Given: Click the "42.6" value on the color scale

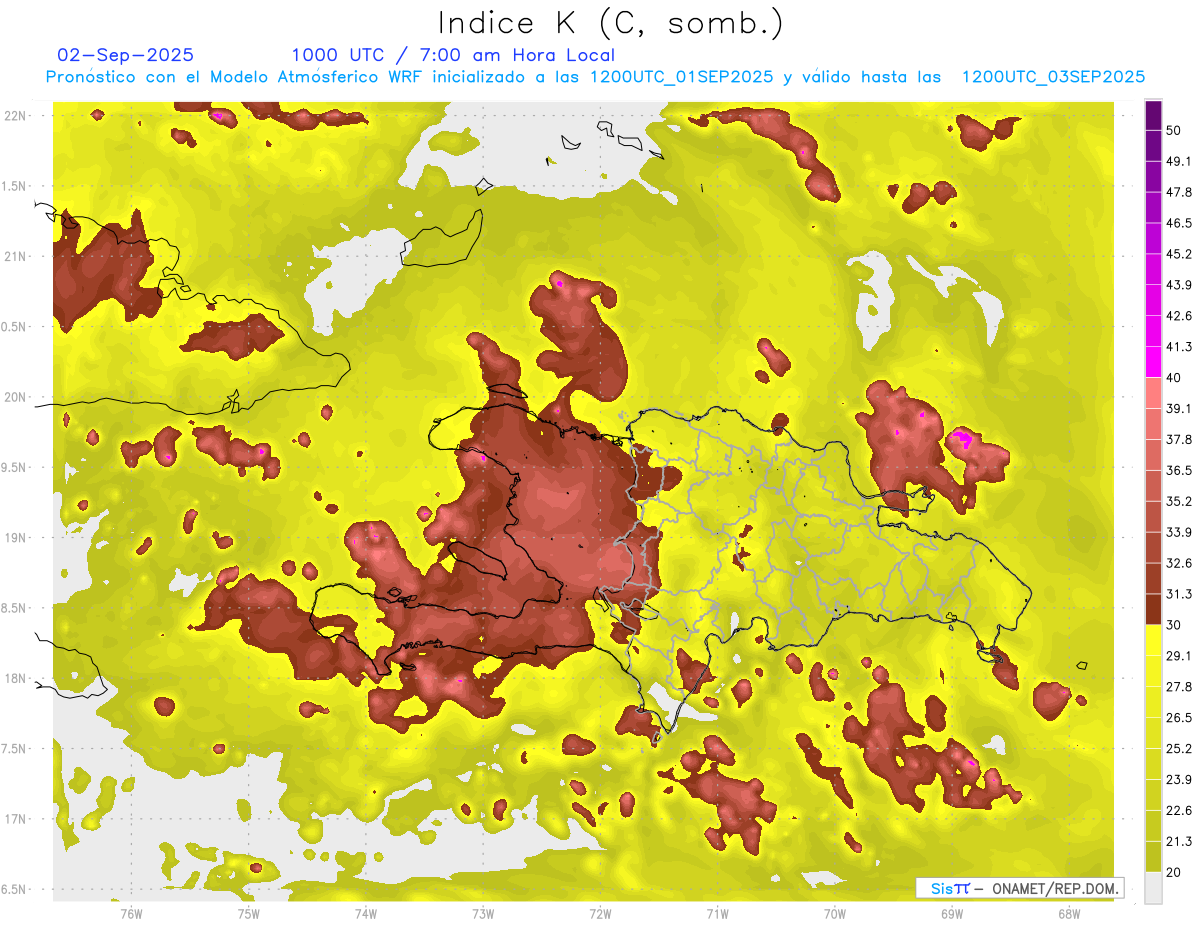Looking at the screenshot, I should (1180, 316).
